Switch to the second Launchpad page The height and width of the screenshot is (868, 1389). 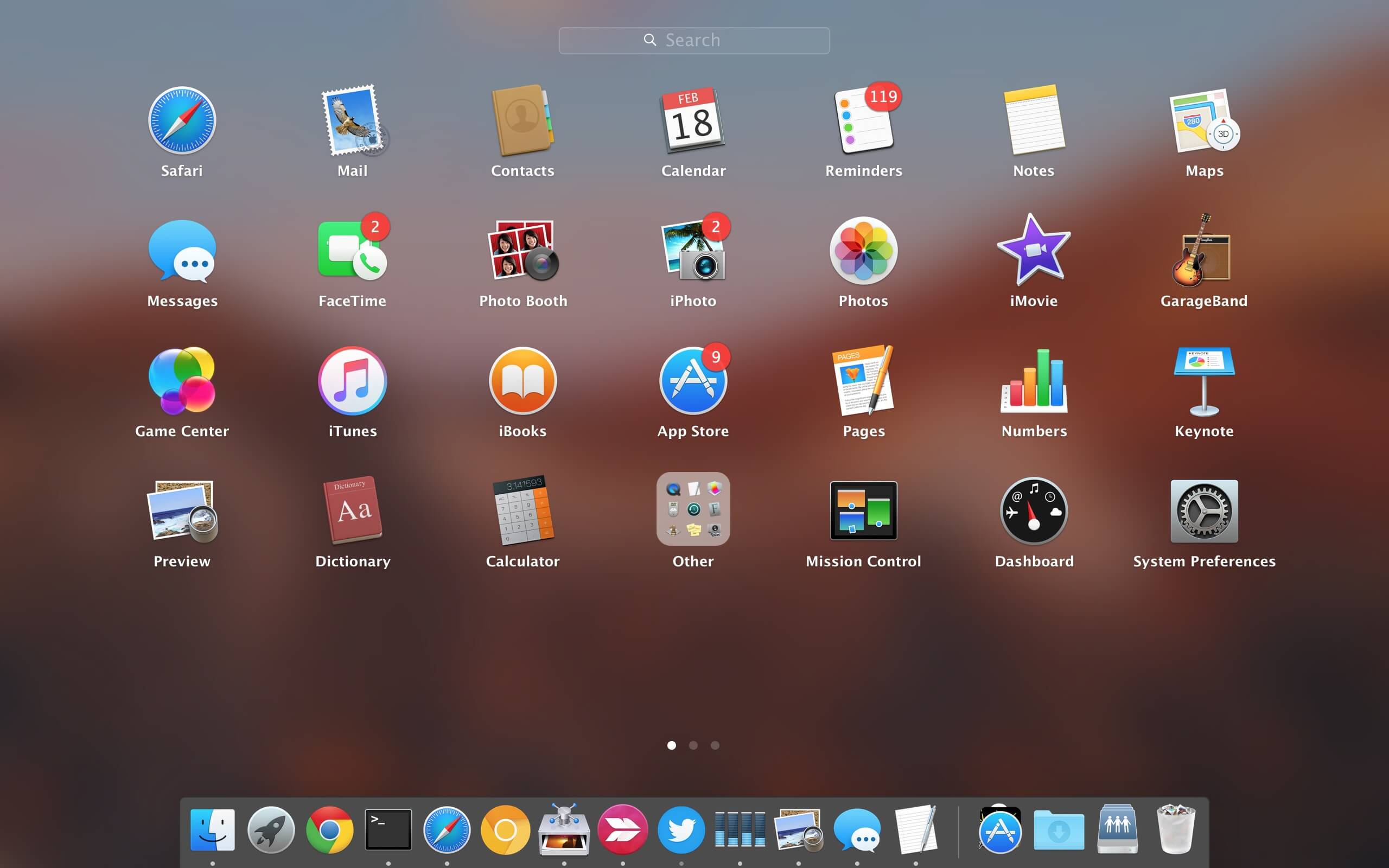pos(693,744)
